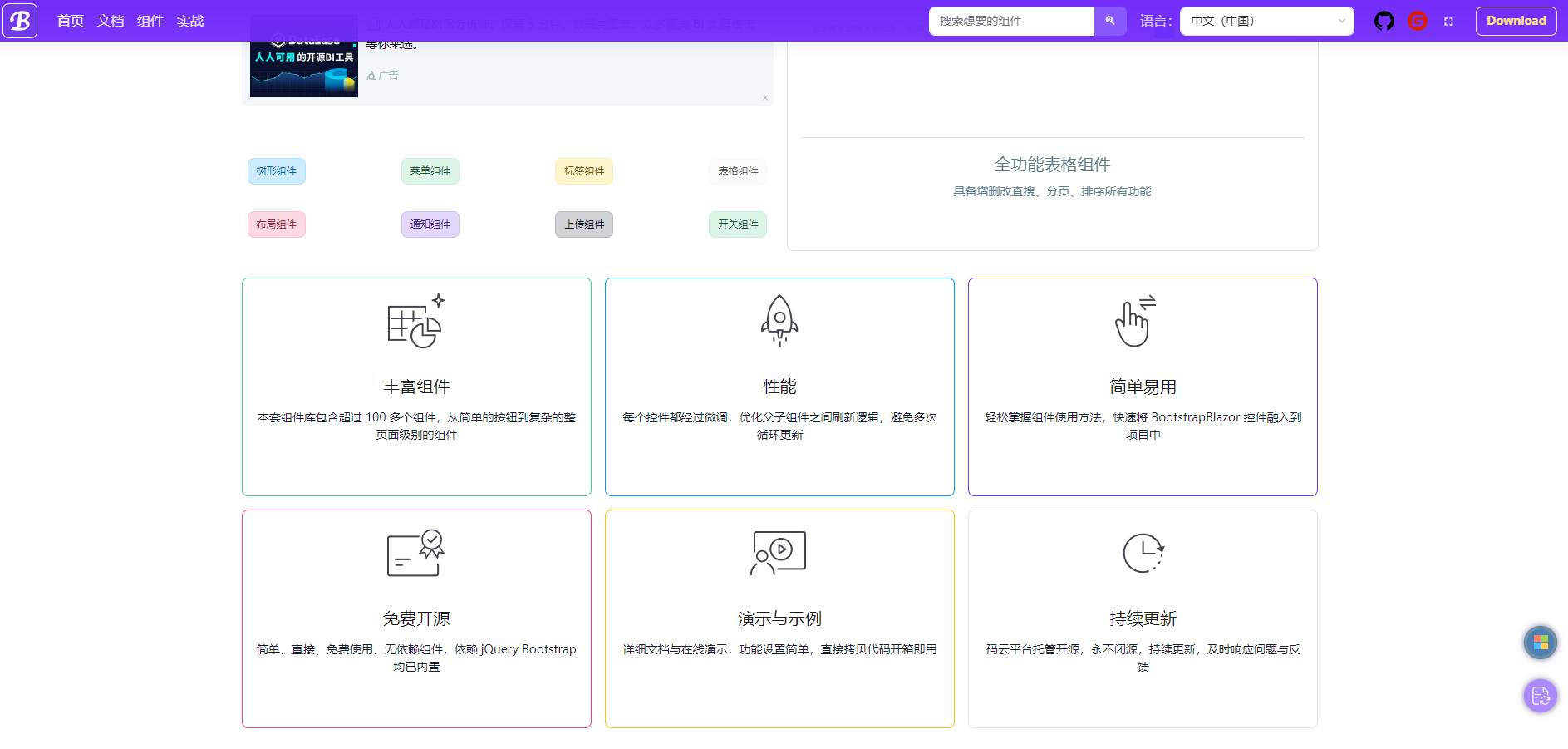This screenshot has width=1568, height=749.
Task: Open the Gitee icon in the header
Action: tap(1417, 21)
